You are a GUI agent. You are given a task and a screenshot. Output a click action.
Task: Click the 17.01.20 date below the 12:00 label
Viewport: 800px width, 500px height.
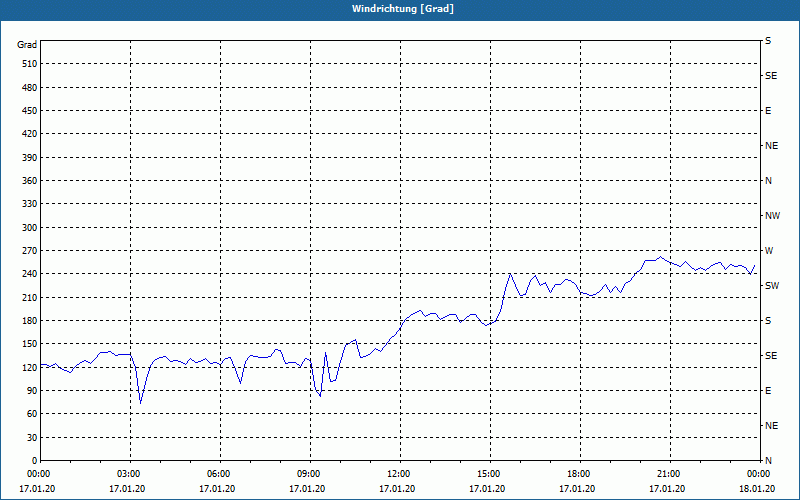pyautogui.click(x=397, y=489)
